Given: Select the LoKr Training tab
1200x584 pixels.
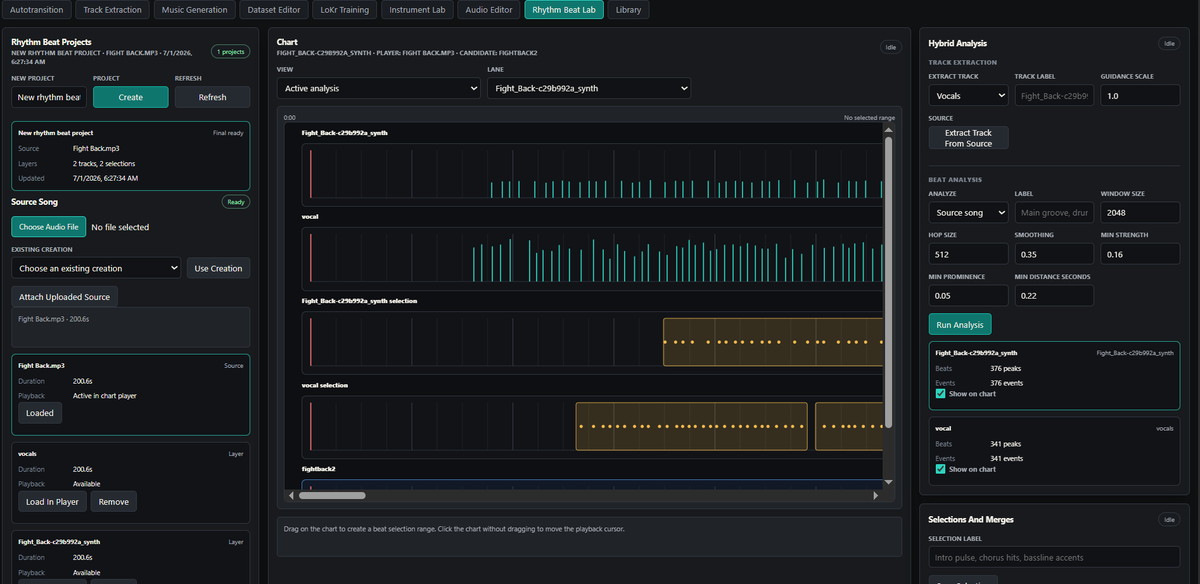Looking at the screenshot, I should pos(344,10).
